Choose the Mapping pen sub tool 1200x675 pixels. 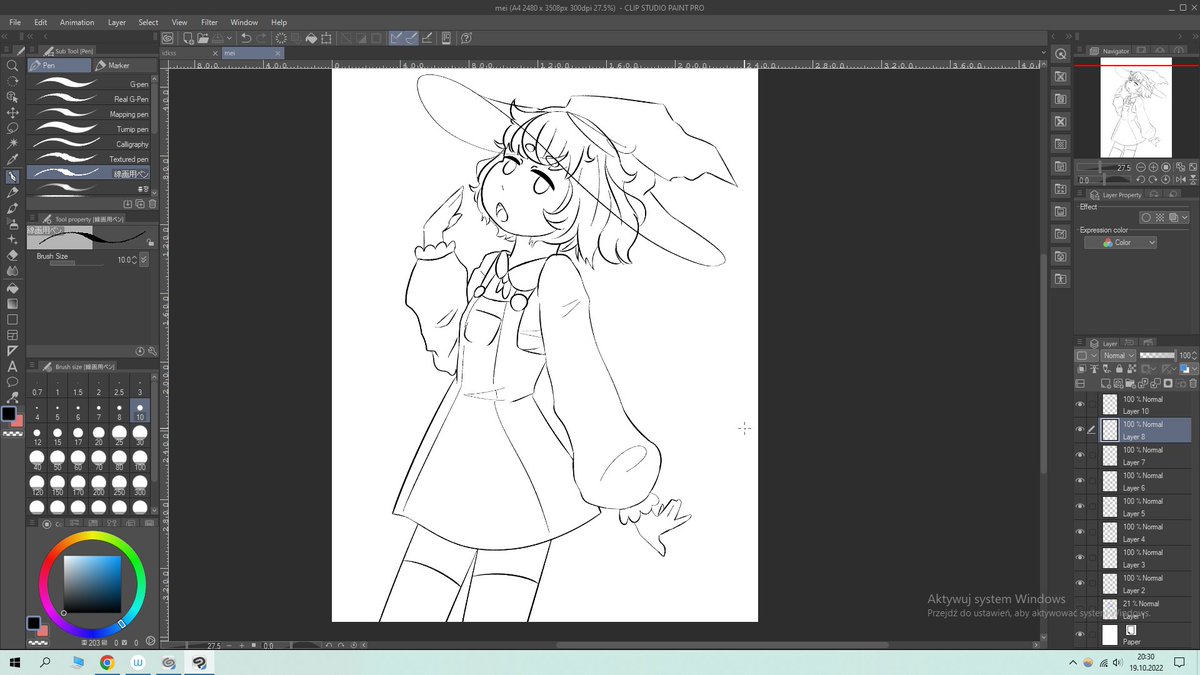(x=88, y=114)
